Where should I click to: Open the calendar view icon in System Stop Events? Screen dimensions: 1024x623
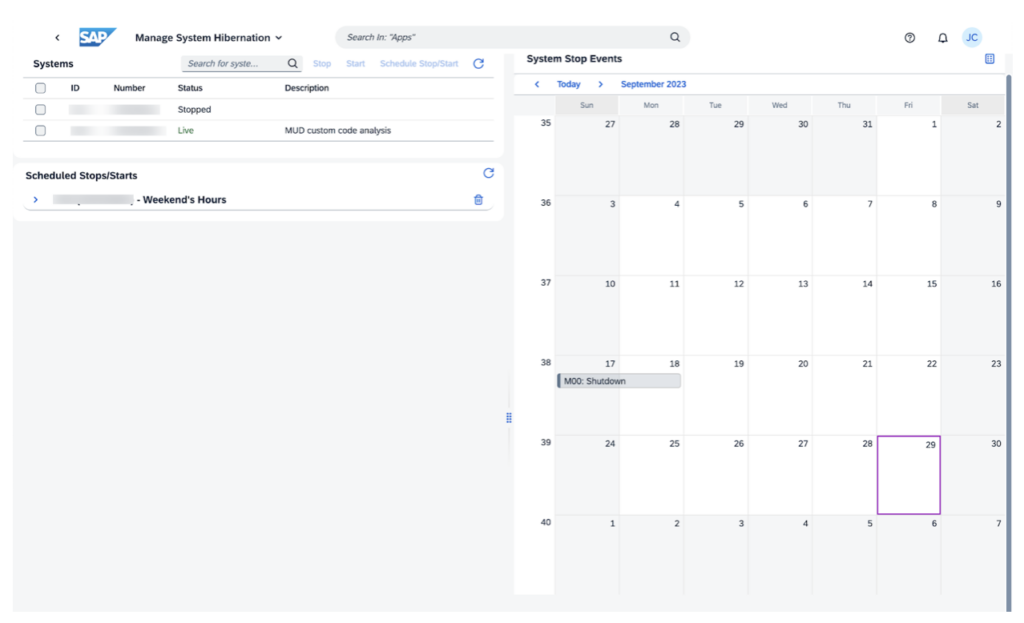click(989, 59)
